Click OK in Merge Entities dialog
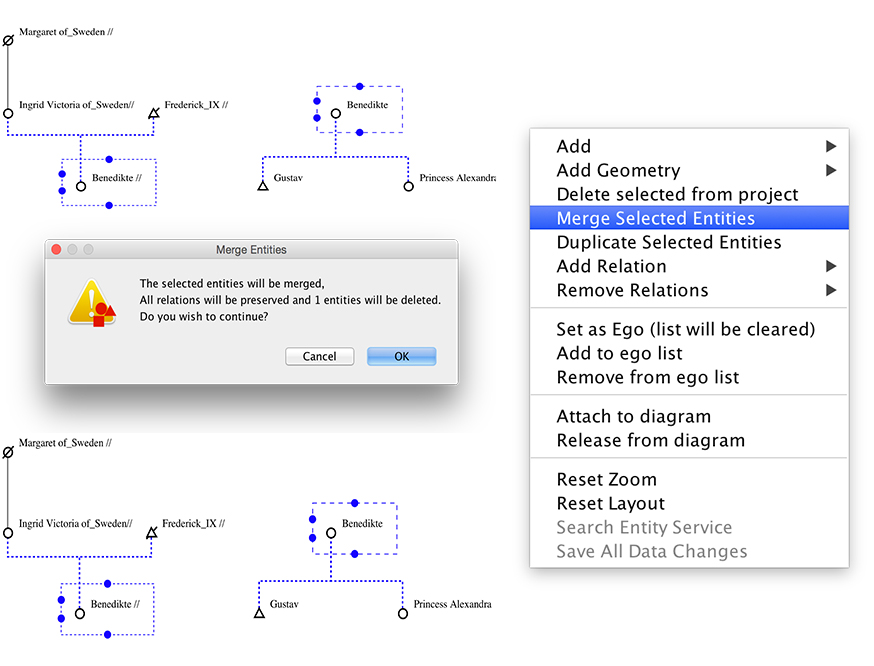 [x=401, y=356]
